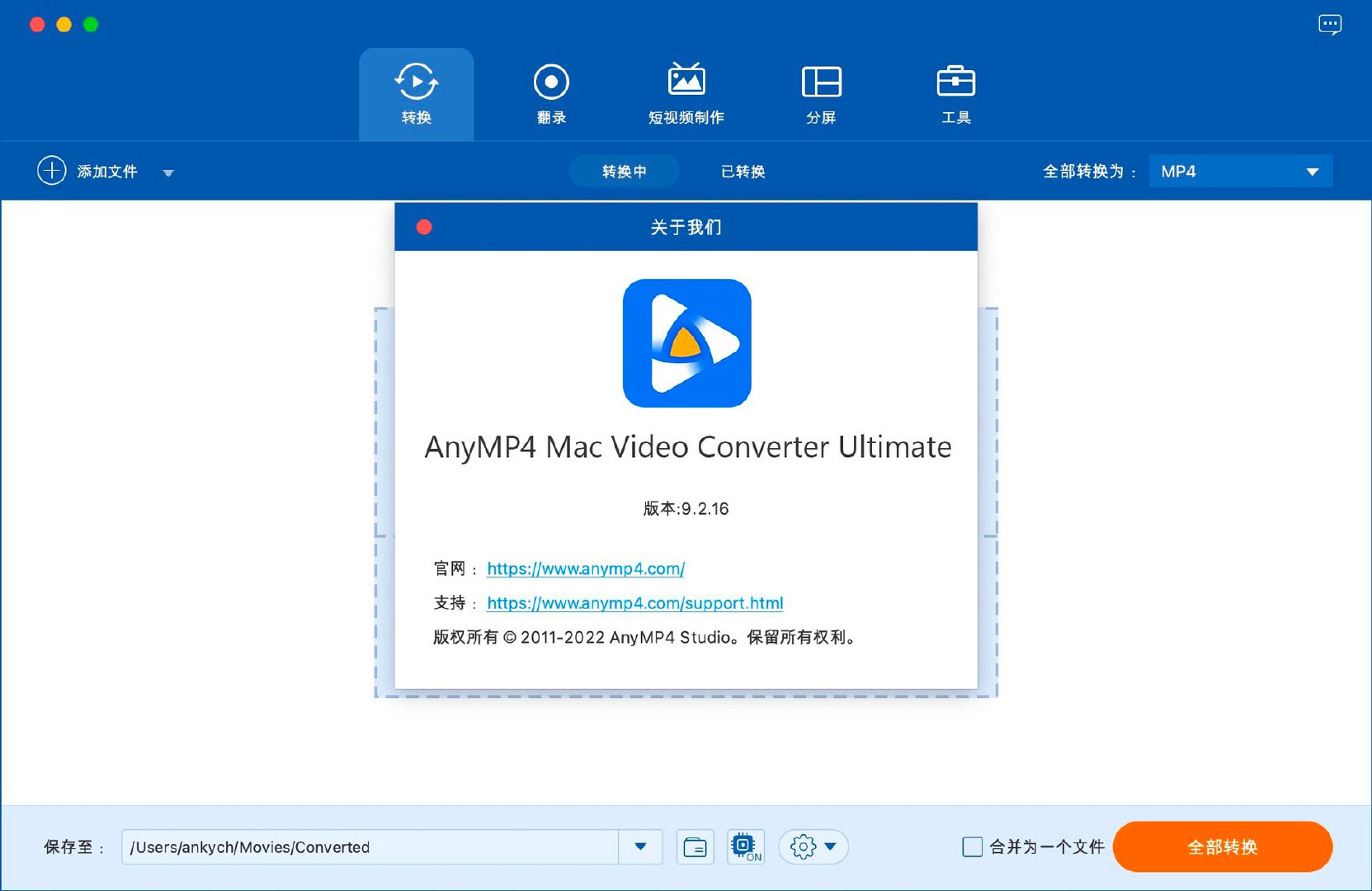Viewport: 1372px width, 891px height.
Task: Open the output folder icon near save path
Action: [x=695, y=846]
